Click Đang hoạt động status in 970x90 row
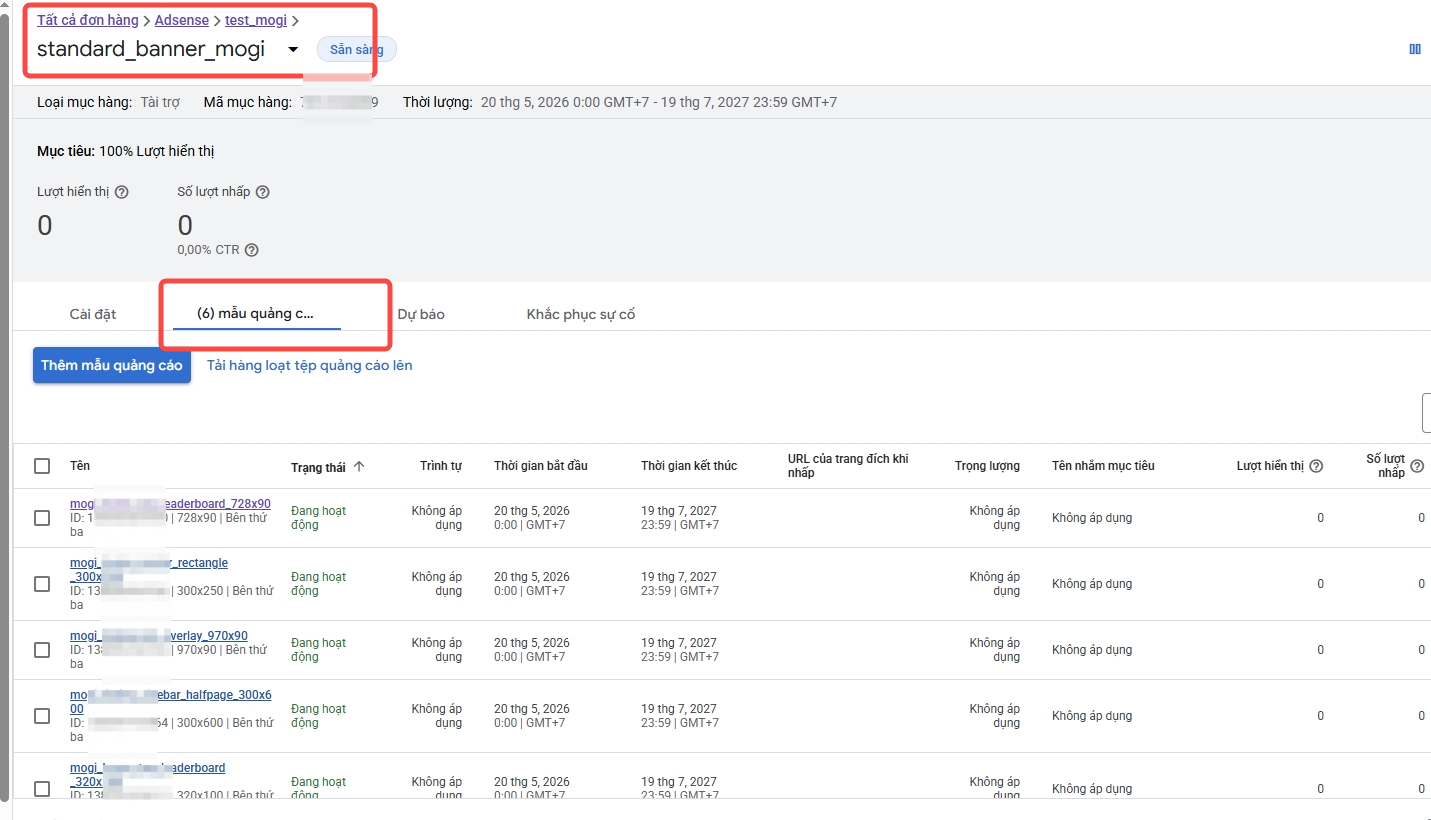This screenshot has width=1431, height=820. point(318,650)
